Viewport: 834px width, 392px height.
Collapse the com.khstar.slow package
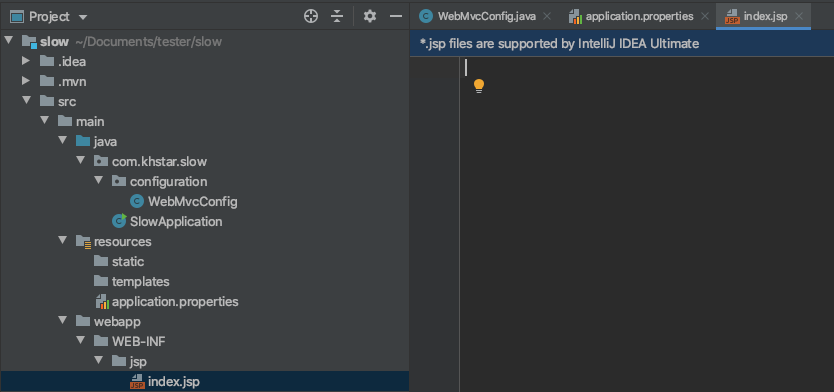pos(80,161)
